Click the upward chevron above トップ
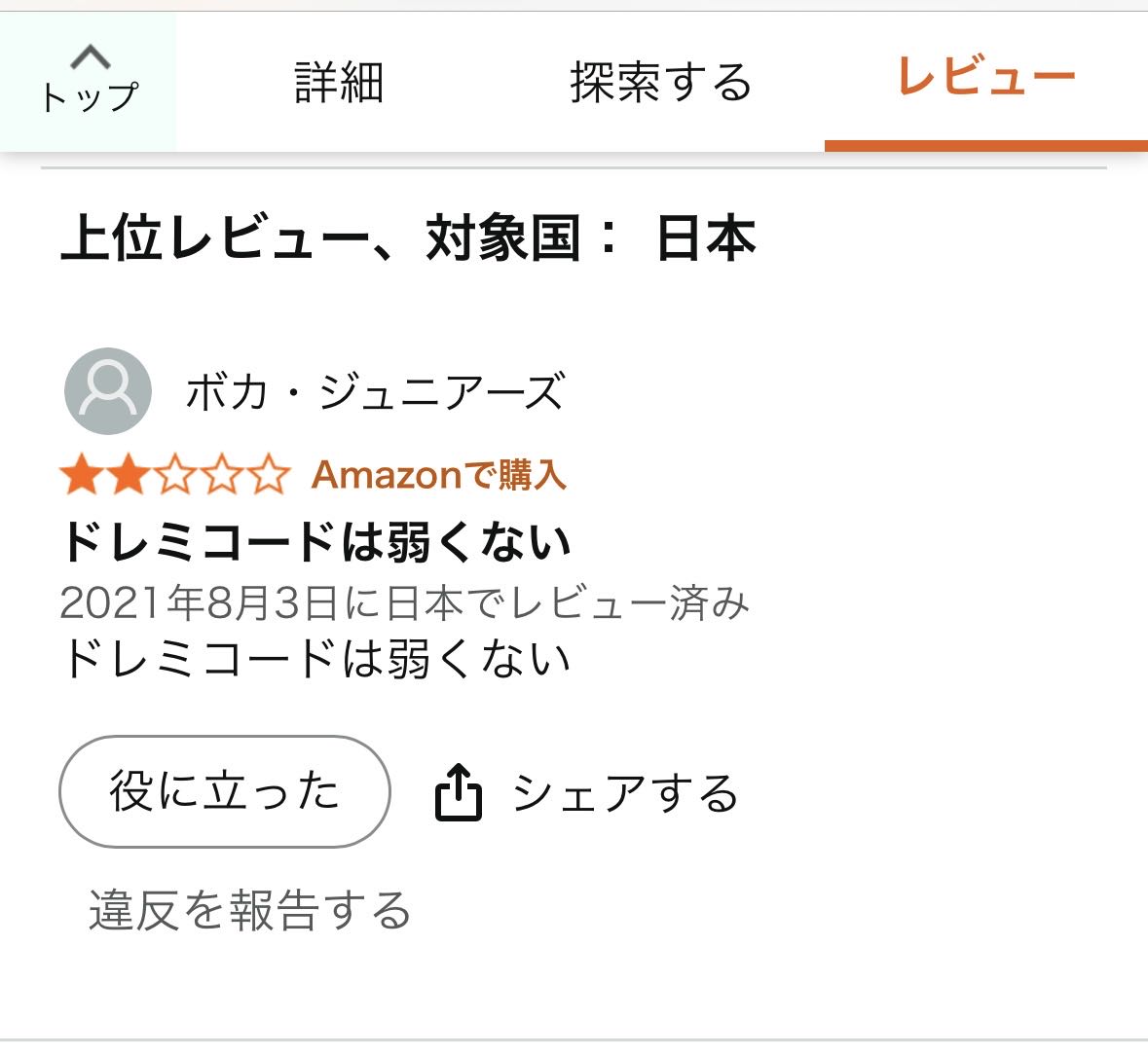Screen dimensions: 1148x1056 coord(90,57)
